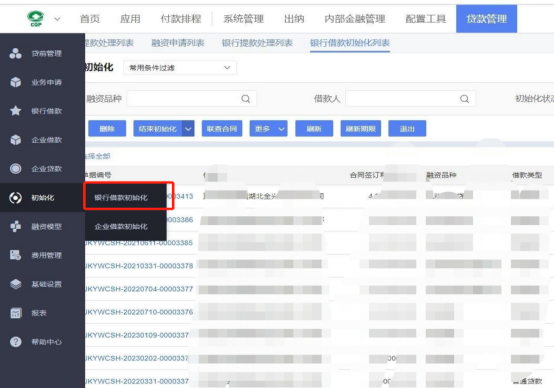Open the 基础设置 layers icon
Screen dimensions: 554x388
(x=16, y=284)
